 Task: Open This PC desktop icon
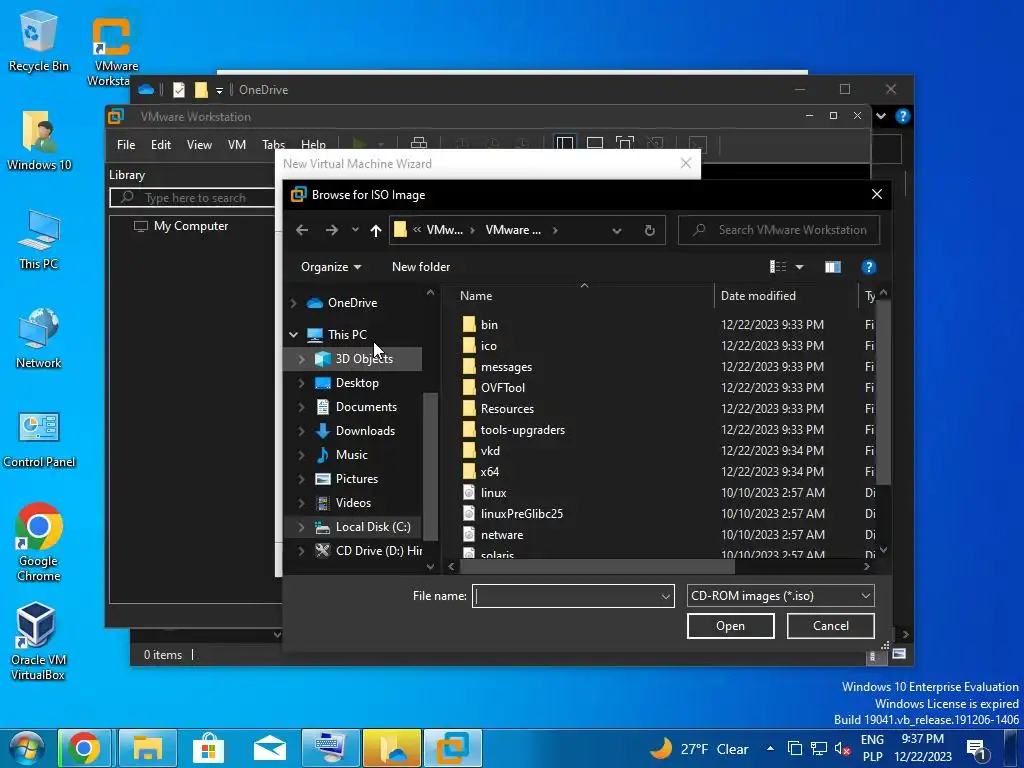coord(39,240)
